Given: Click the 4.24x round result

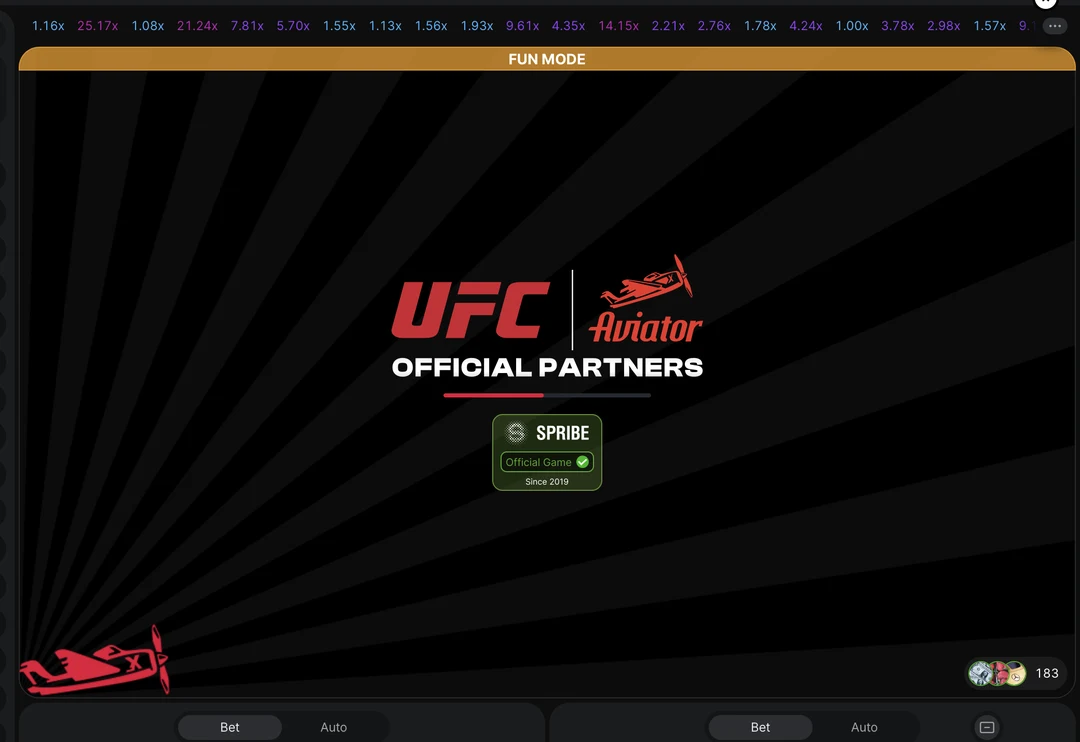Looking at the screenshot, I should pyautogui.click(x=806, y=26).
